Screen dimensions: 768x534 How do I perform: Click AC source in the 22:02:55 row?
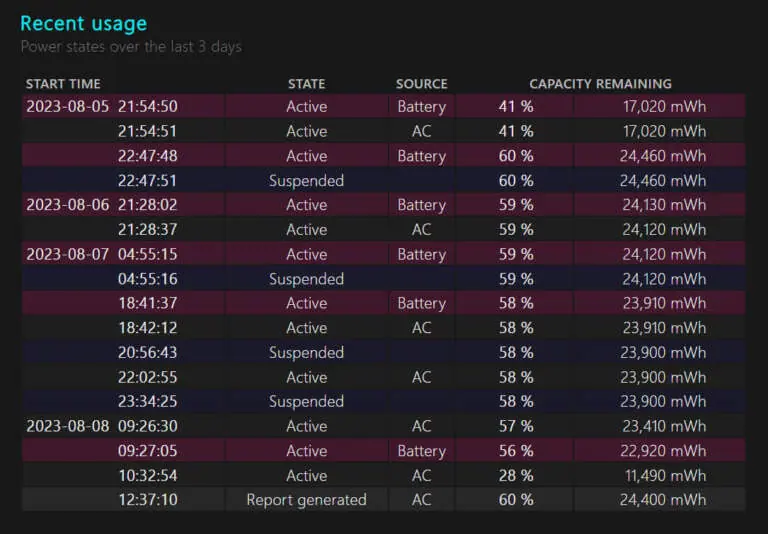[422, 377]
